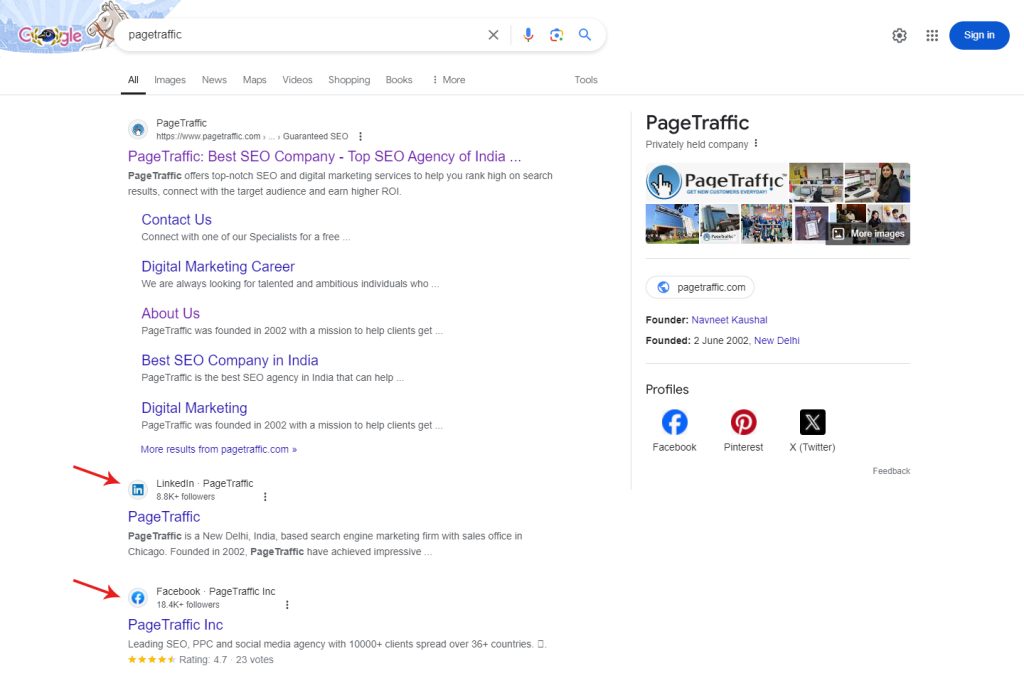
Task: Click More results from pagetraffic.com
Action: point(219,449)
